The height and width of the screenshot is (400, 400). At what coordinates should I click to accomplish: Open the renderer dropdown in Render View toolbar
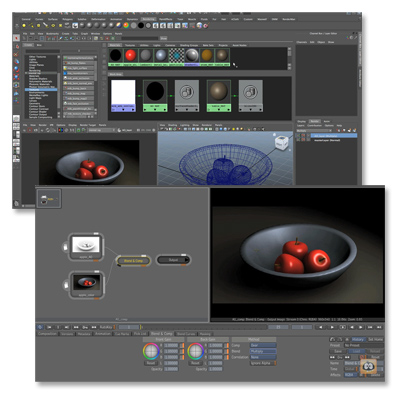click(x=101, y=130)
